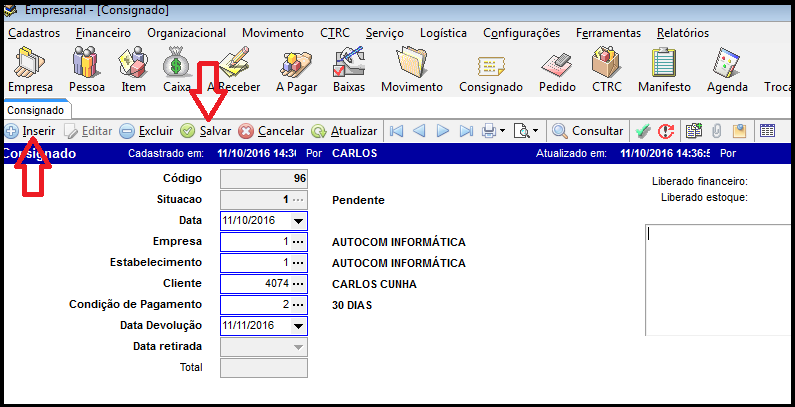Screen dimensions: 795x407
Task: Open the Financeiro menu
Action: (103, 33)
